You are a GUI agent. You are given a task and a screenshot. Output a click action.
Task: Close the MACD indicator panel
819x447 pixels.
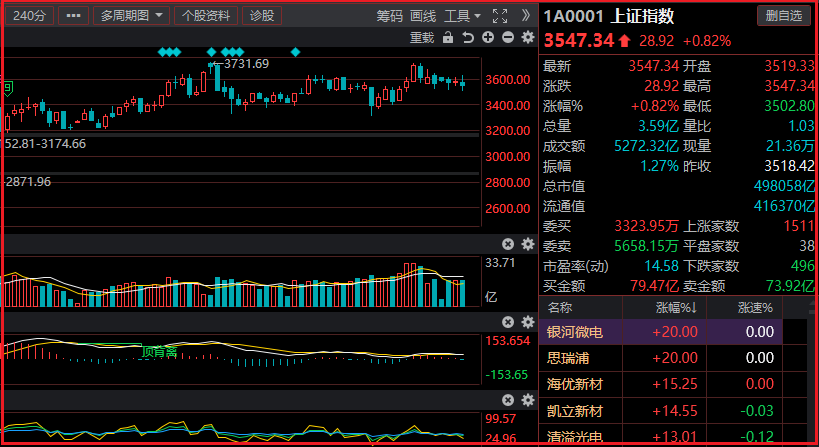click(508, 322)
